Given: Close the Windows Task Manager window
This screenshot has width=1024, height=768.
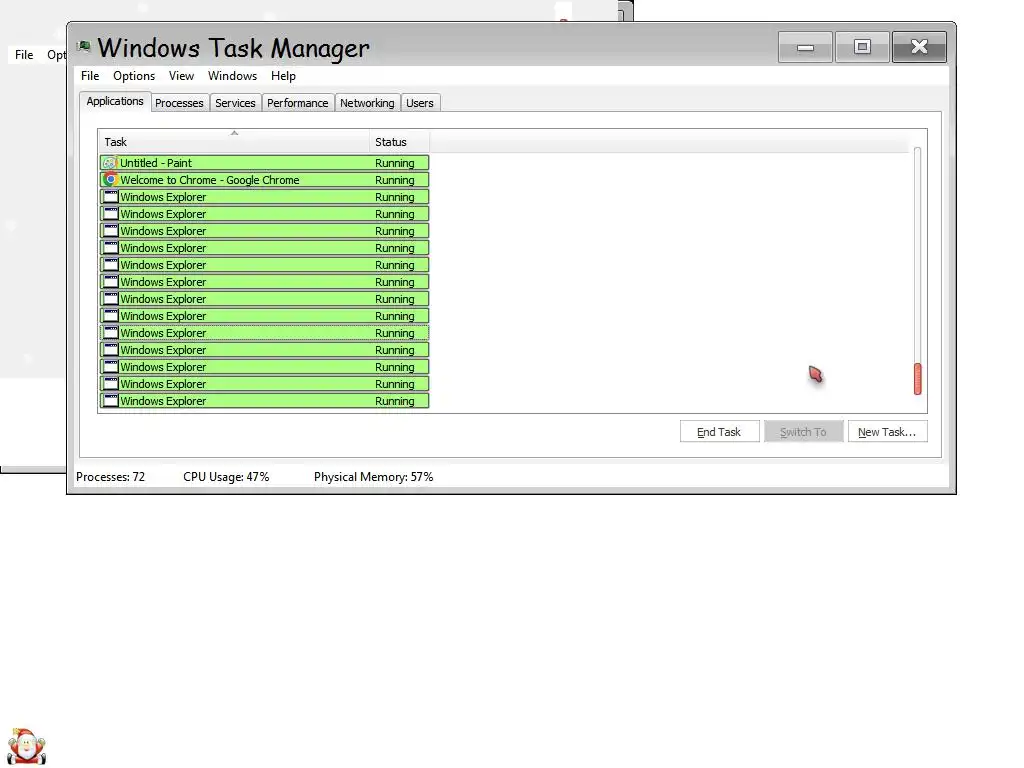Looking at the screenshot, I should (919, 47).
